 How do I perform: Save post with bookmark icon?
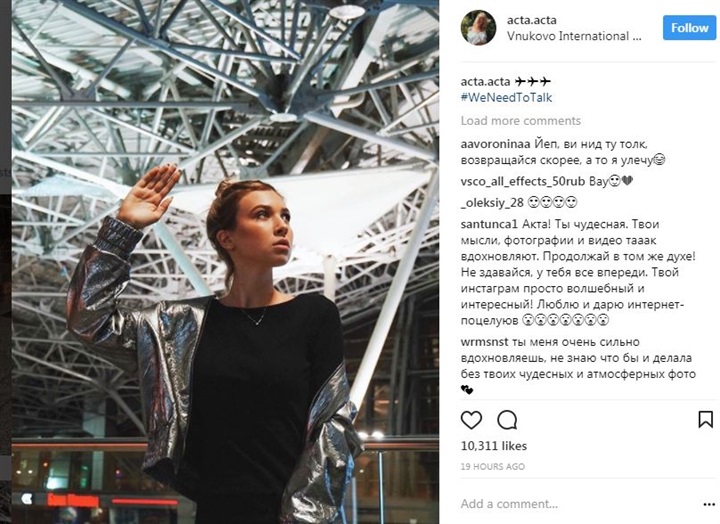tap(705, 419)
